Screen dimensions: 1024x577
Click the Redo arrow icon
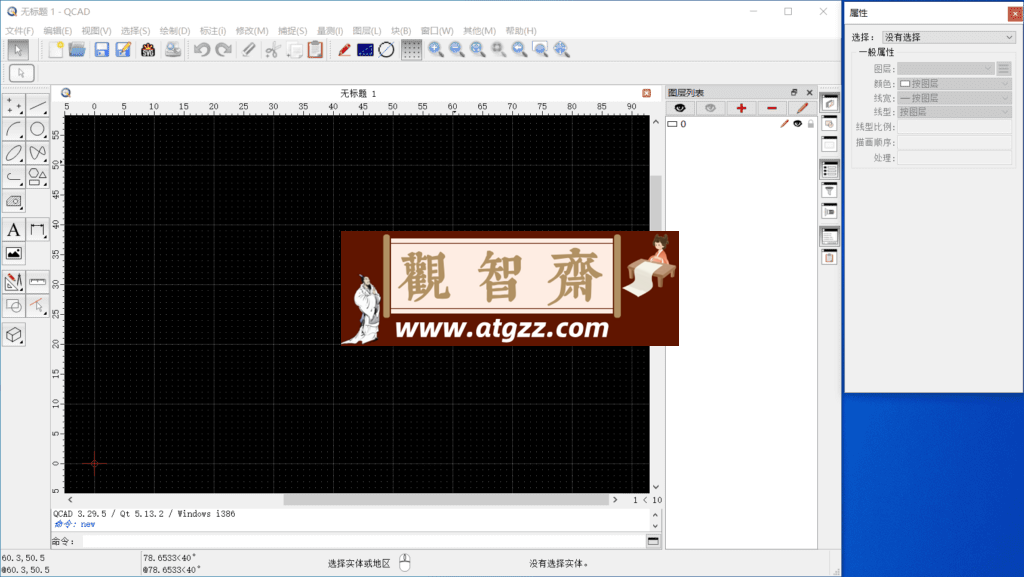pos(223,50)
